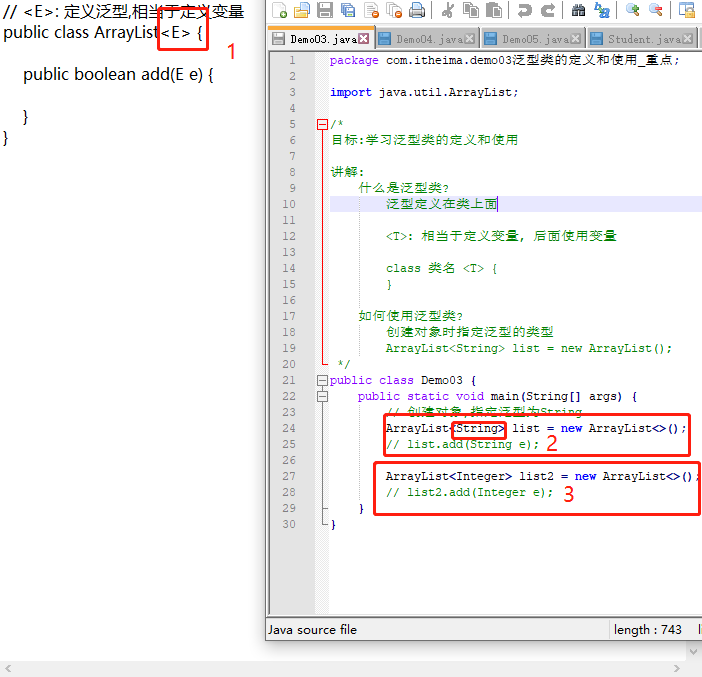Click 'ArrayList<String> list = new ArrayList();' on line 19
702x677 pixels.
pyautogui.click(x=529, y=348)
